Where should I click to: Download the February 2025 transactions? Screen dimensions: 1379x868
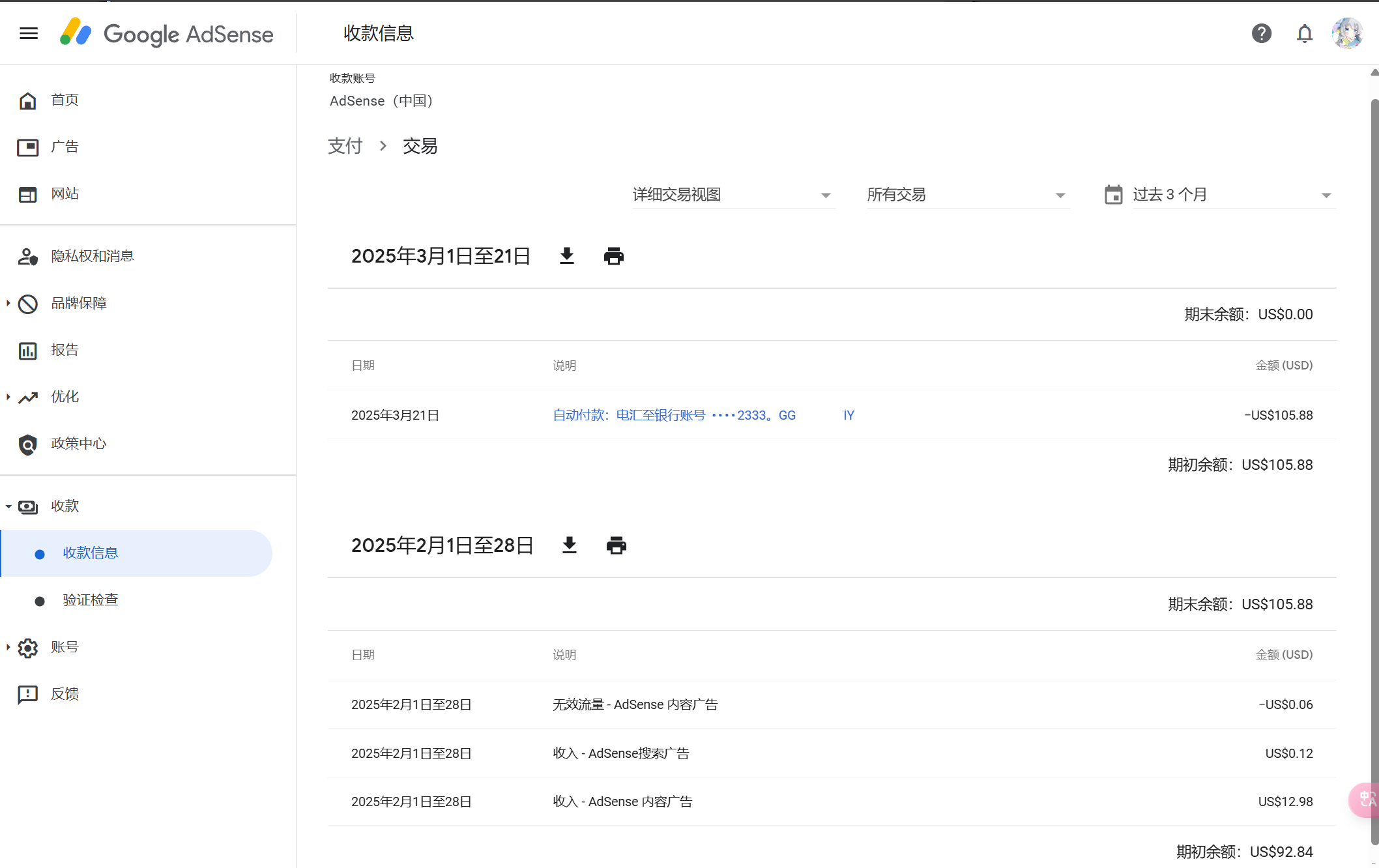coord(570,545)
